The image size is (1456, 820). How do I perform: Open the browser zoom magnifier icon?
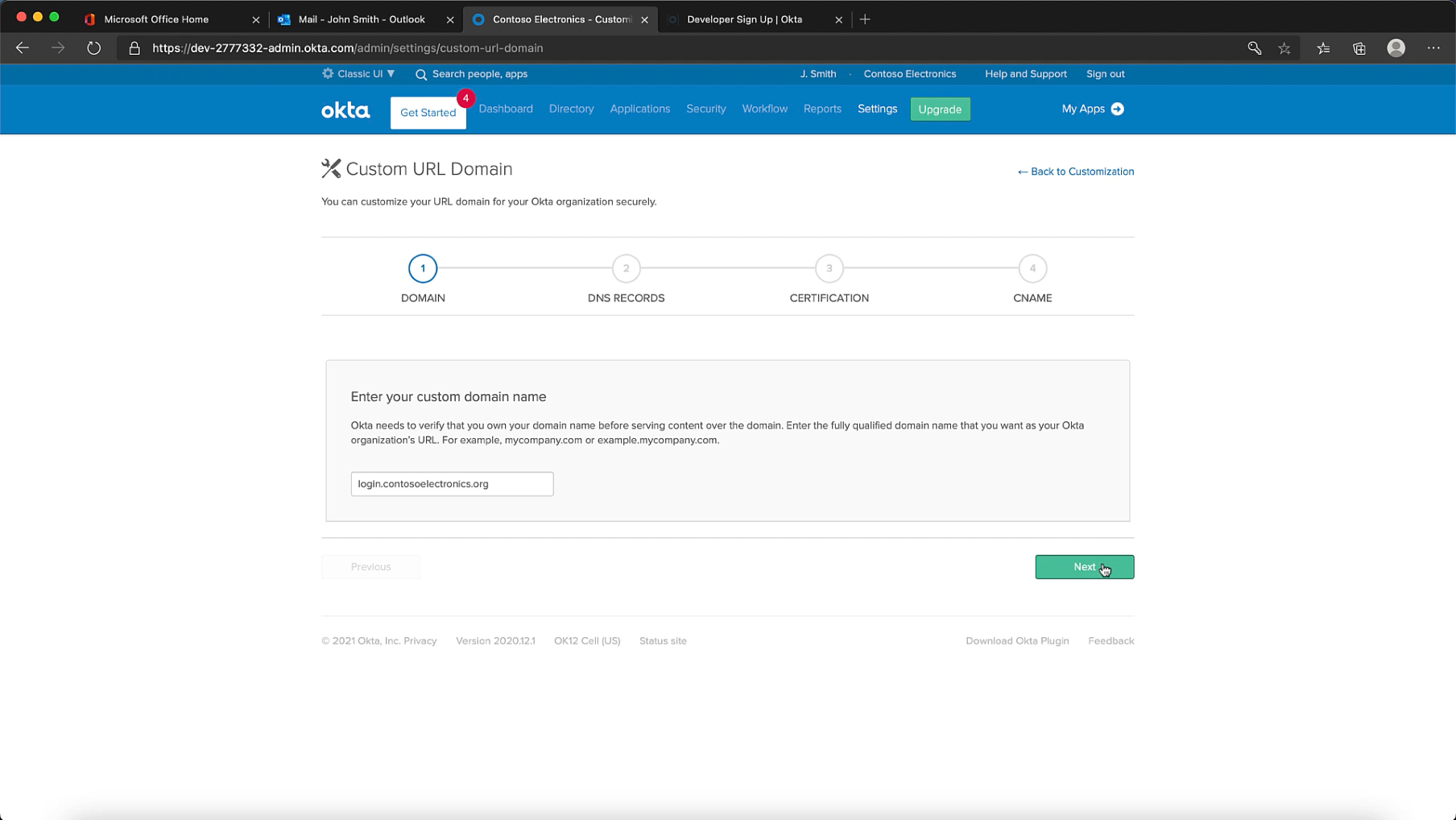1255,48
